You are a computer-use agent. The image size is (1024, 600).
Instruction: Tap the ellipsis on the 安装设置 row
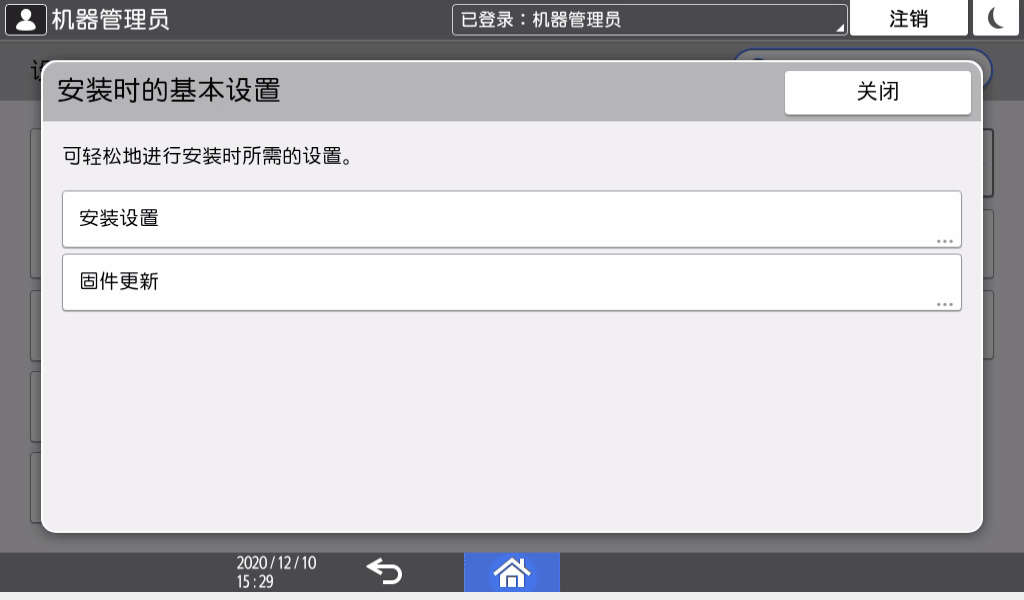(947, 238)
